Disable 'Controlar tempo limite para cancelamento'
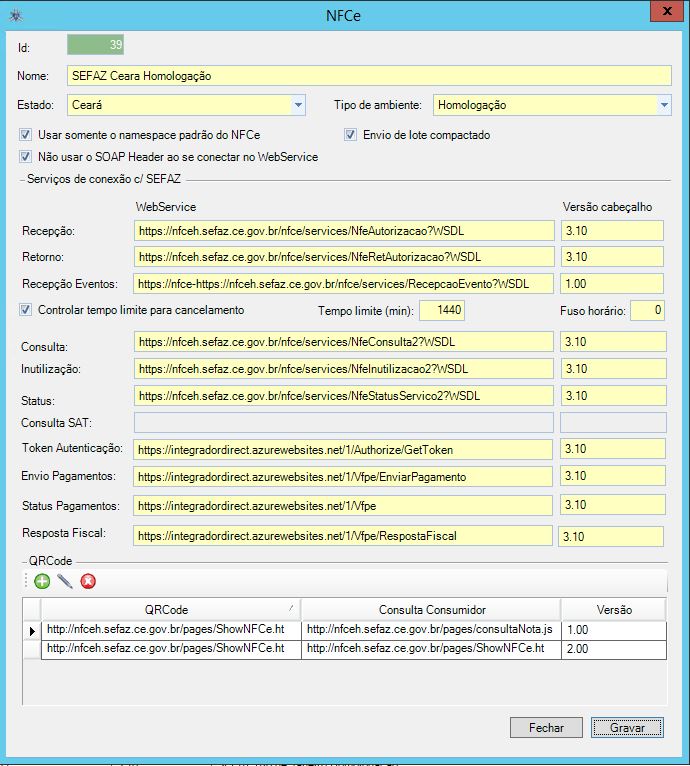The height and width of the screenshot is (766, 690). pos(25,310)
